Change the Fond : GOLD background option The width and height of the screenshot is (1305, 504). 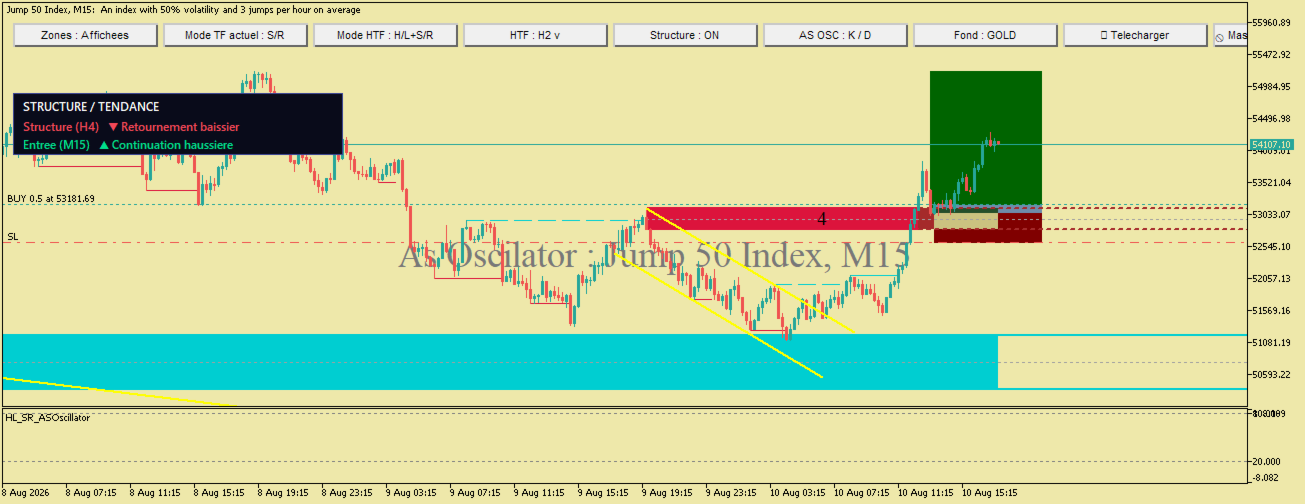[985, 35]
